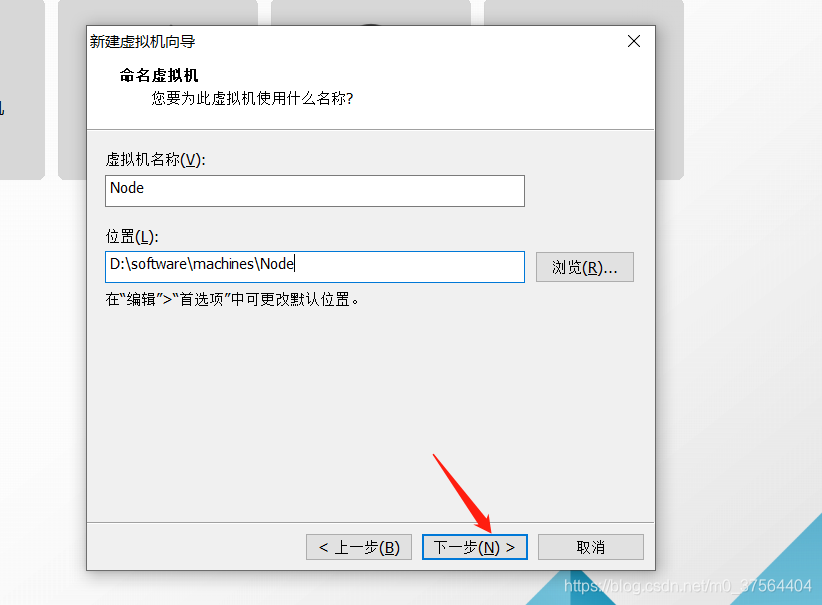Click the 虚拟机名称 field containing Node
The width and height of the screenshot is (822, 605).
pyautogui.click(x=315, y=191)
